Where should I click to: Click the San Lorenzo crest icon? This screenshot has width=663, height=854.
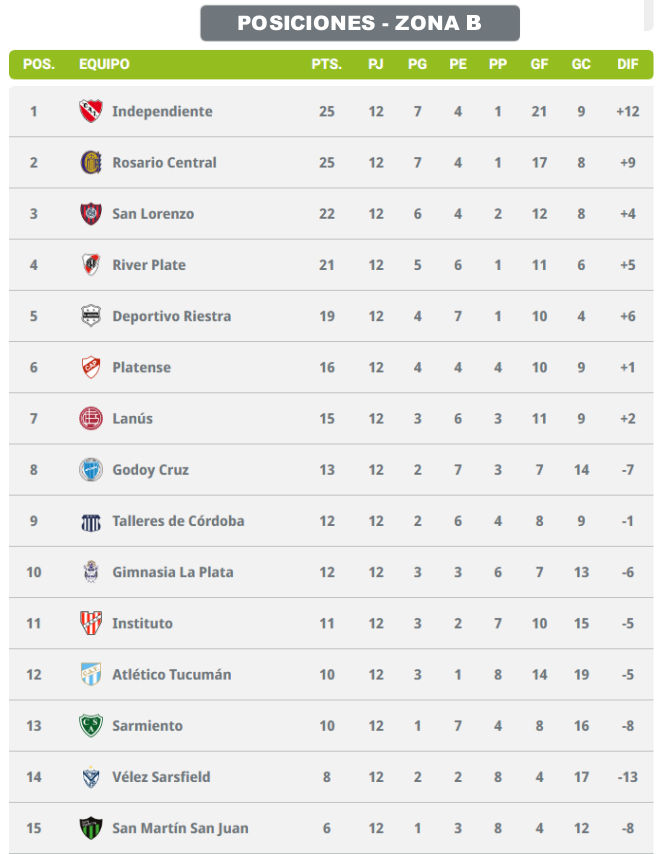click(91, 213)
